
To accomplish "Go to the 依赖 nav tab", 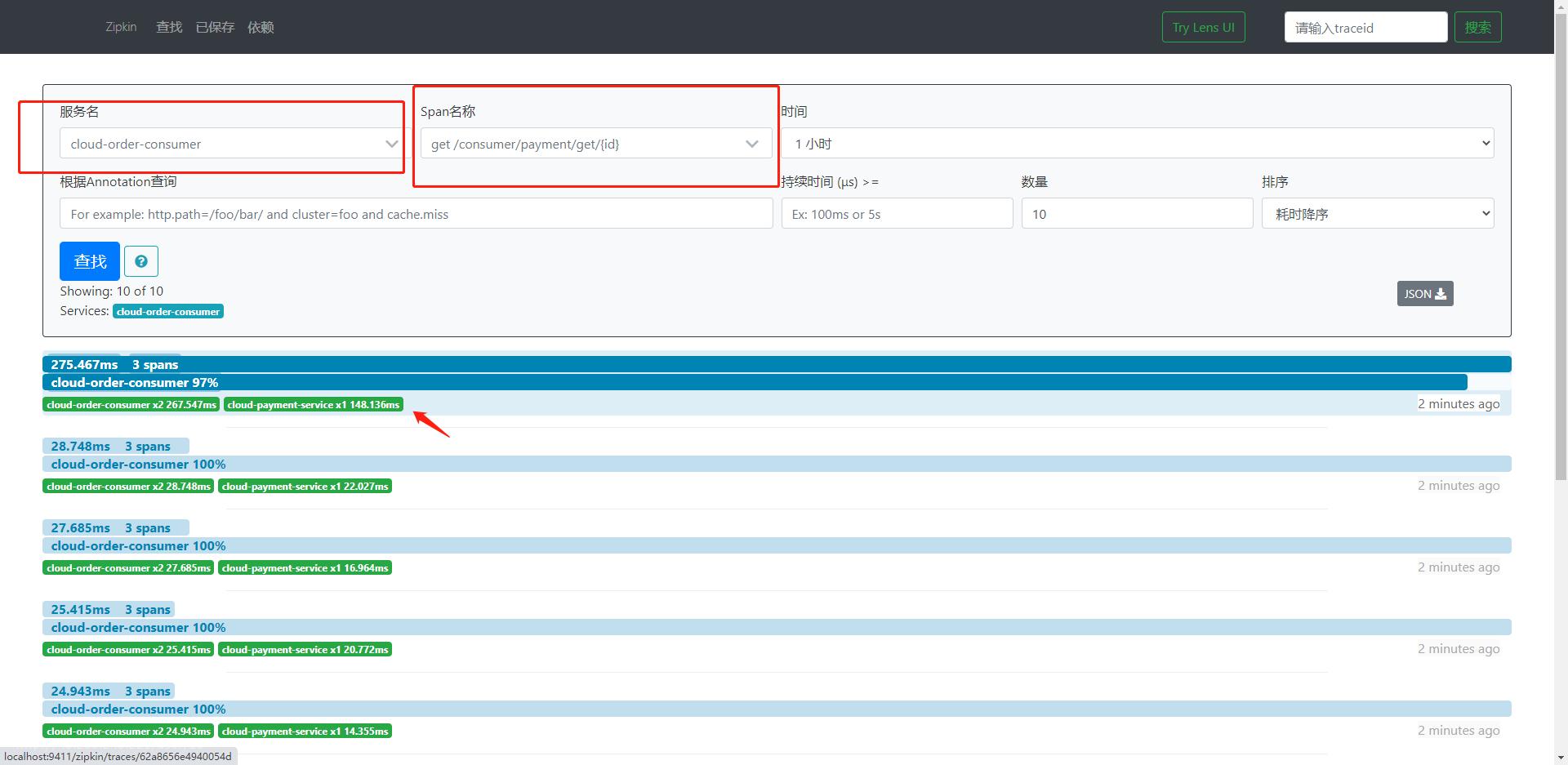I will coord(261,27).
